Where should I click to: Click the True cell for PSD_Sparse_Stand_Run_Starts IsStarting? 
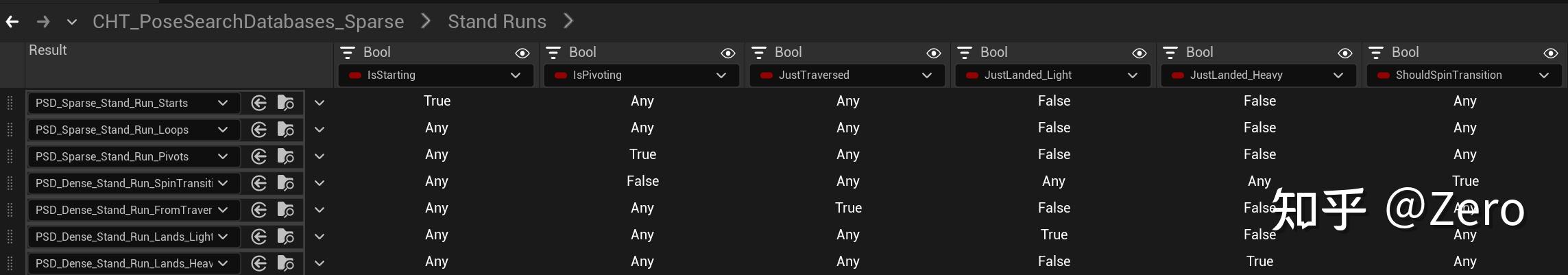[x=437, y=101]
